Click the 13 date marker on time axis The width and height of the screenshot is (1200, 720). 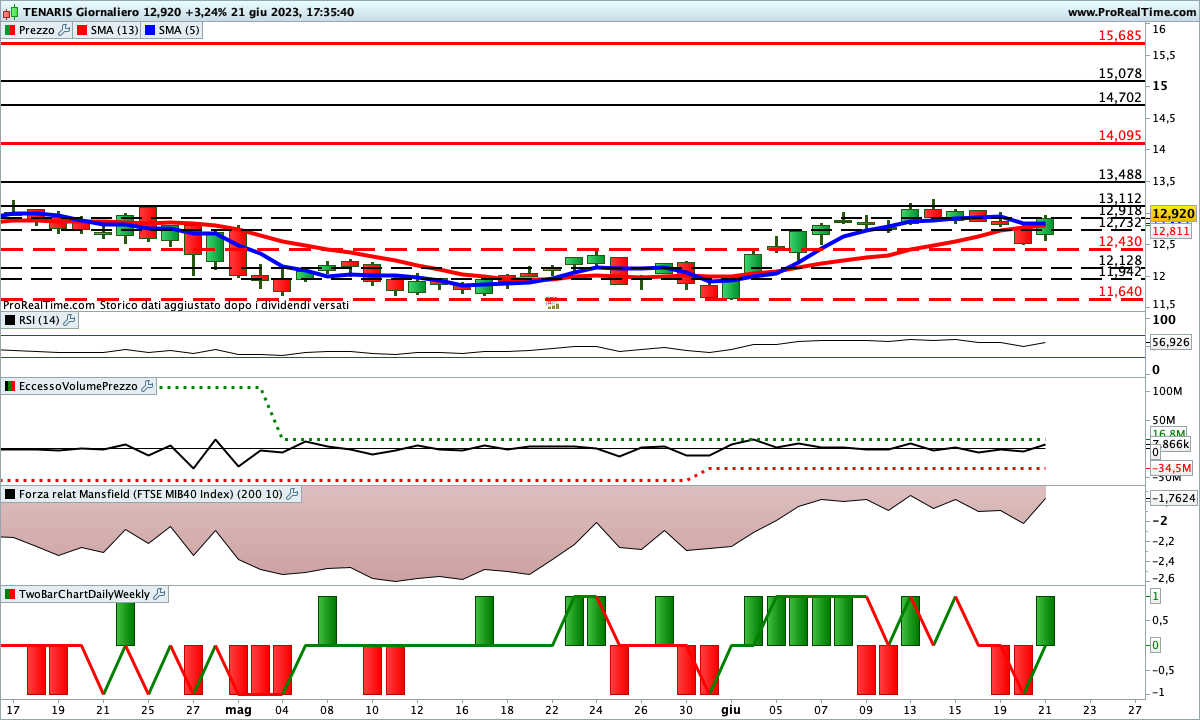(x=910, y=709)
